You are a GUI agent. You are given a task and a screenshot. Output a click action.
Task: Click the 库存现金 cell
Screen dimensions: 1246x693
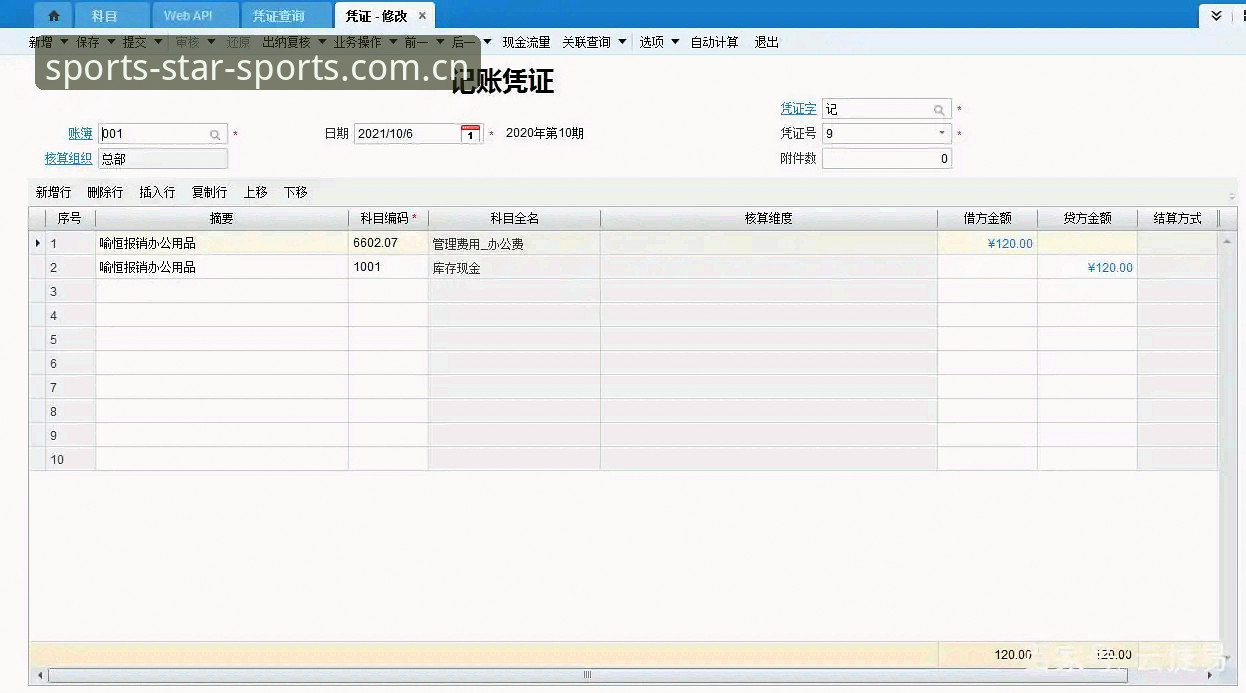(x=514, y=267)
